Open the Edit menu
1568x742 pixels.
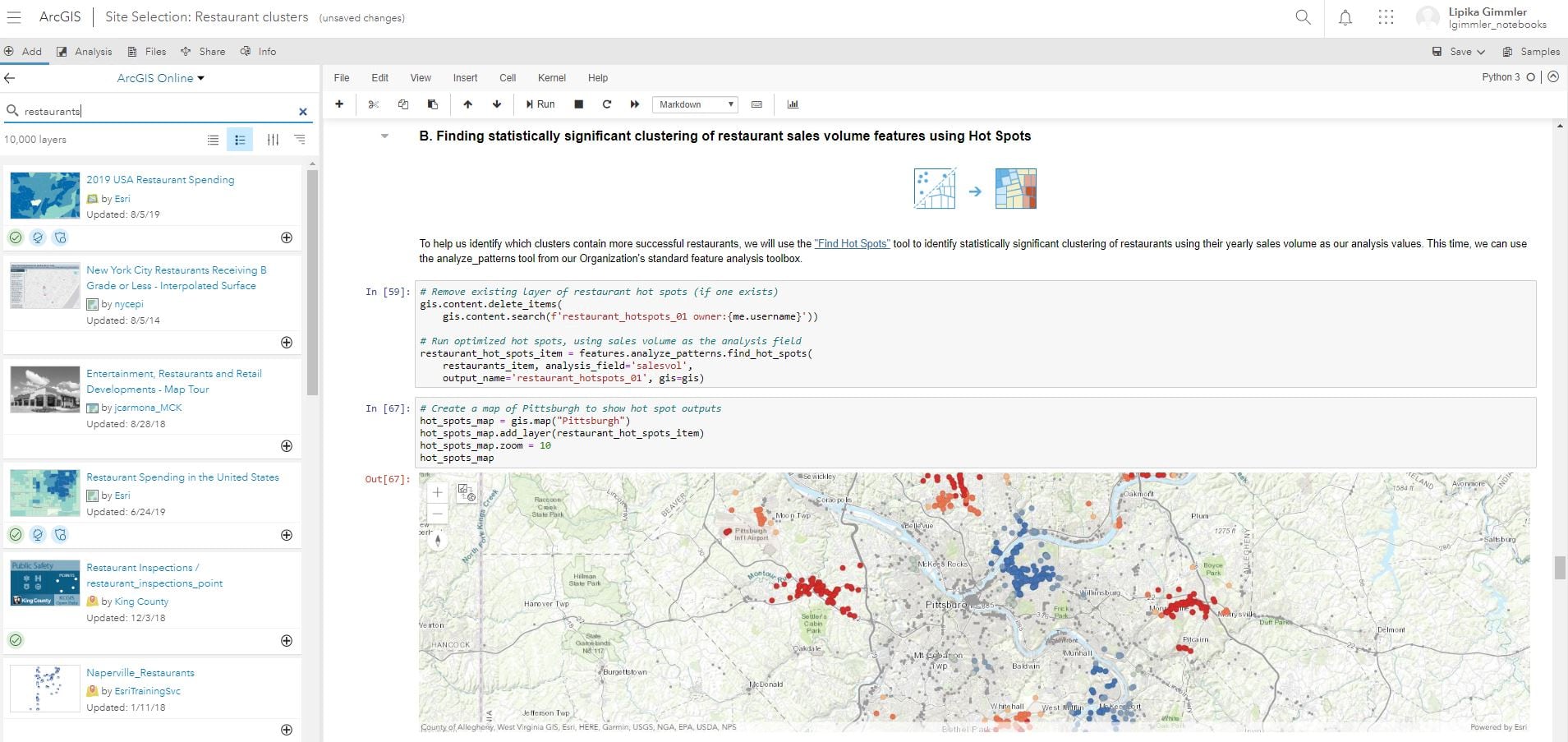(x=379, y=78)
